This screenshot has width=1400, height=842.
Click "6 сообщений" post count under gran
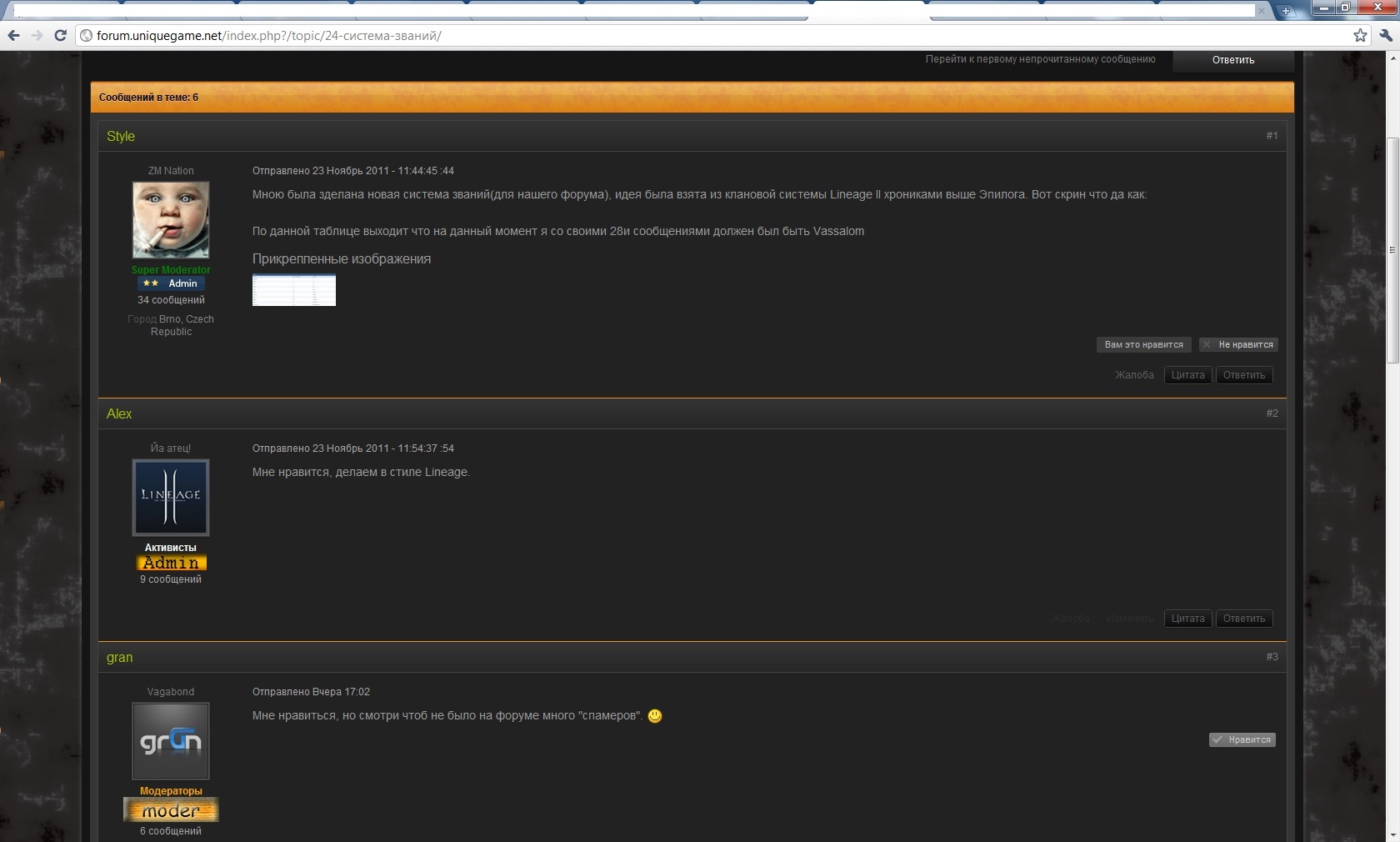point(171,831)
